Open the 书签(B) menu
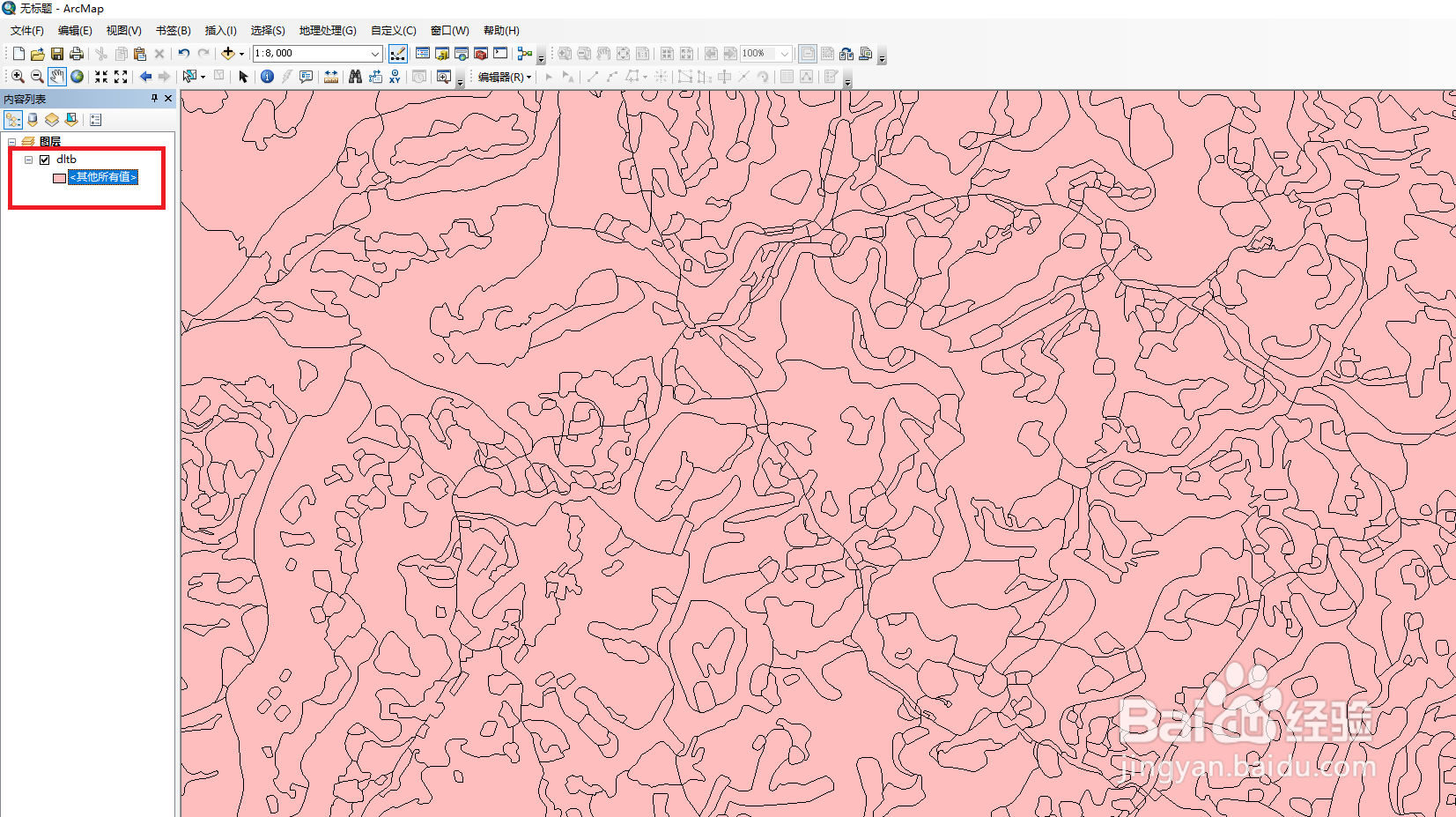 [x=174, y=31]
